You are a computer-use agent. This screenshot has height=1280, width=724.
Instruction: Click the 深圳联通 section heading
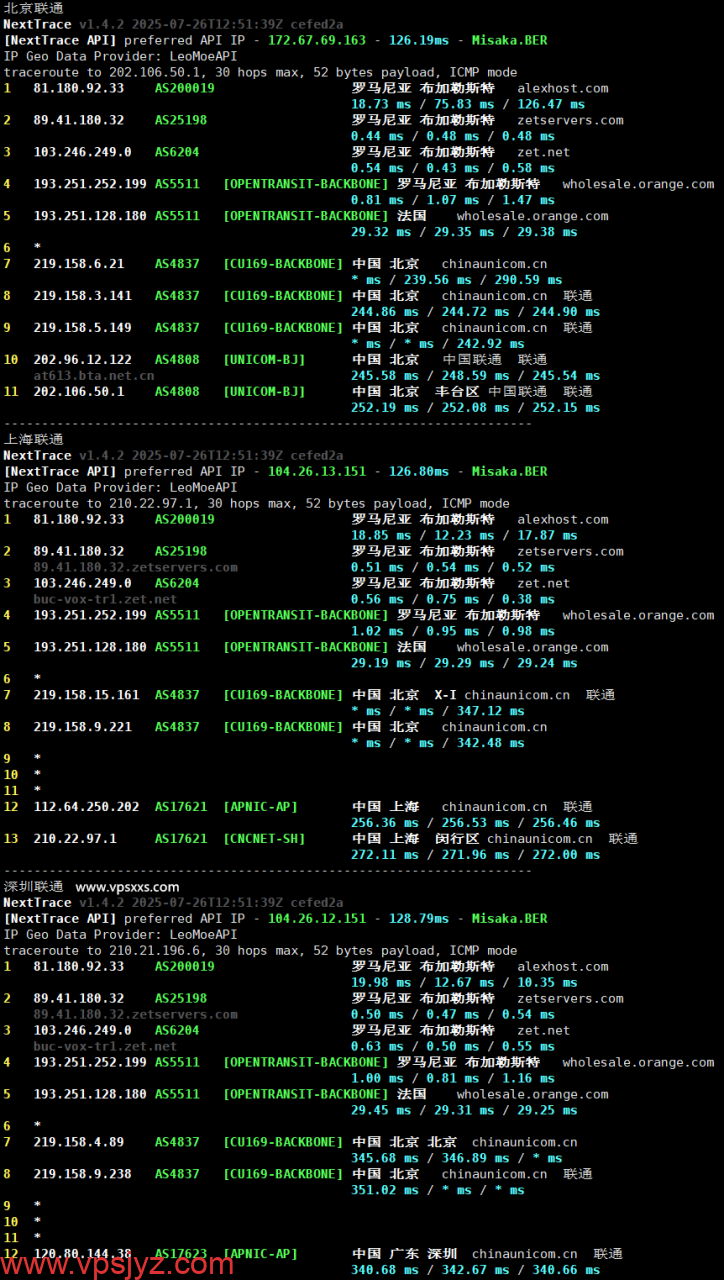click(33, 886)
